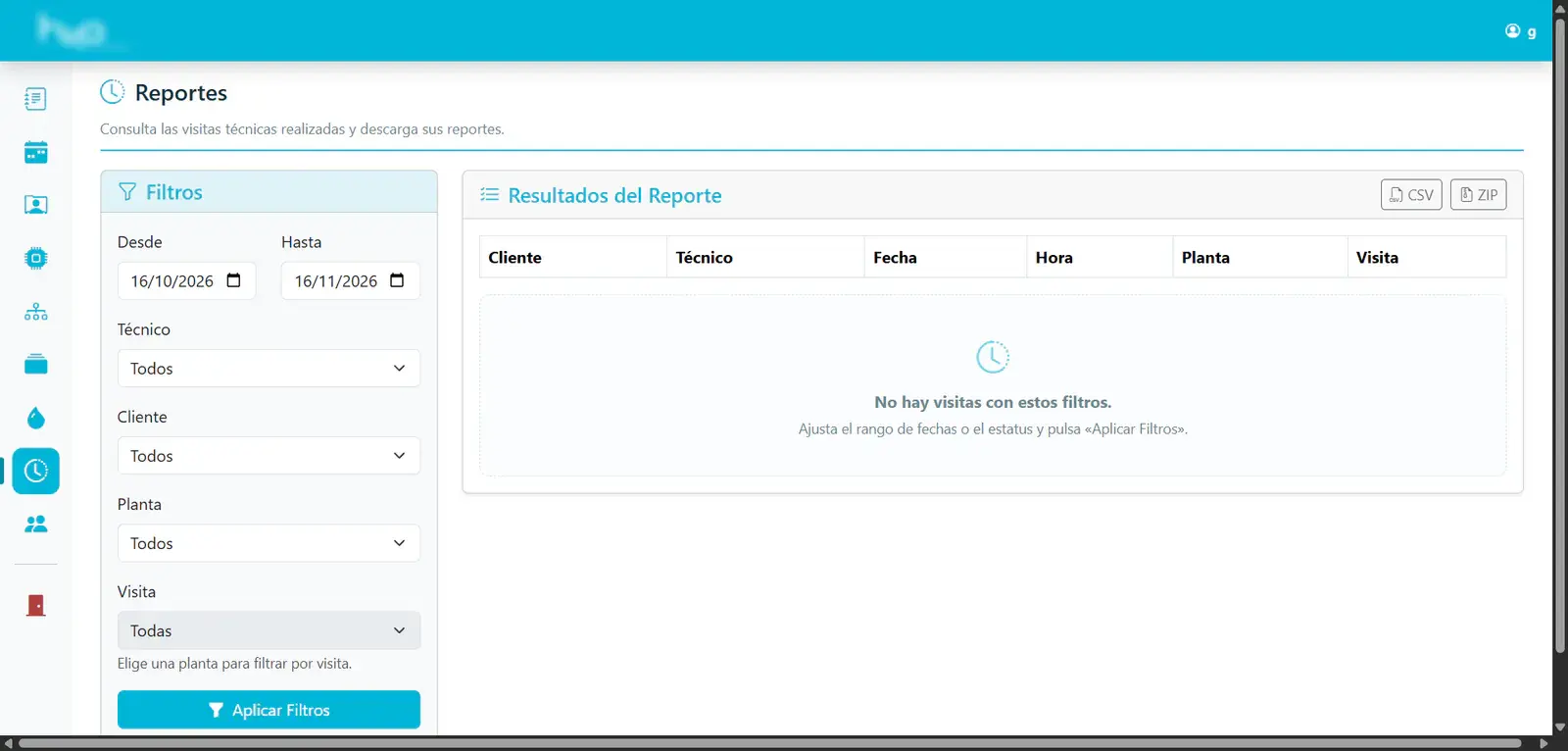1568x751 pixels.
Task: Click the Desde date field 16/10/2026
Action: (x=186, y=280)
